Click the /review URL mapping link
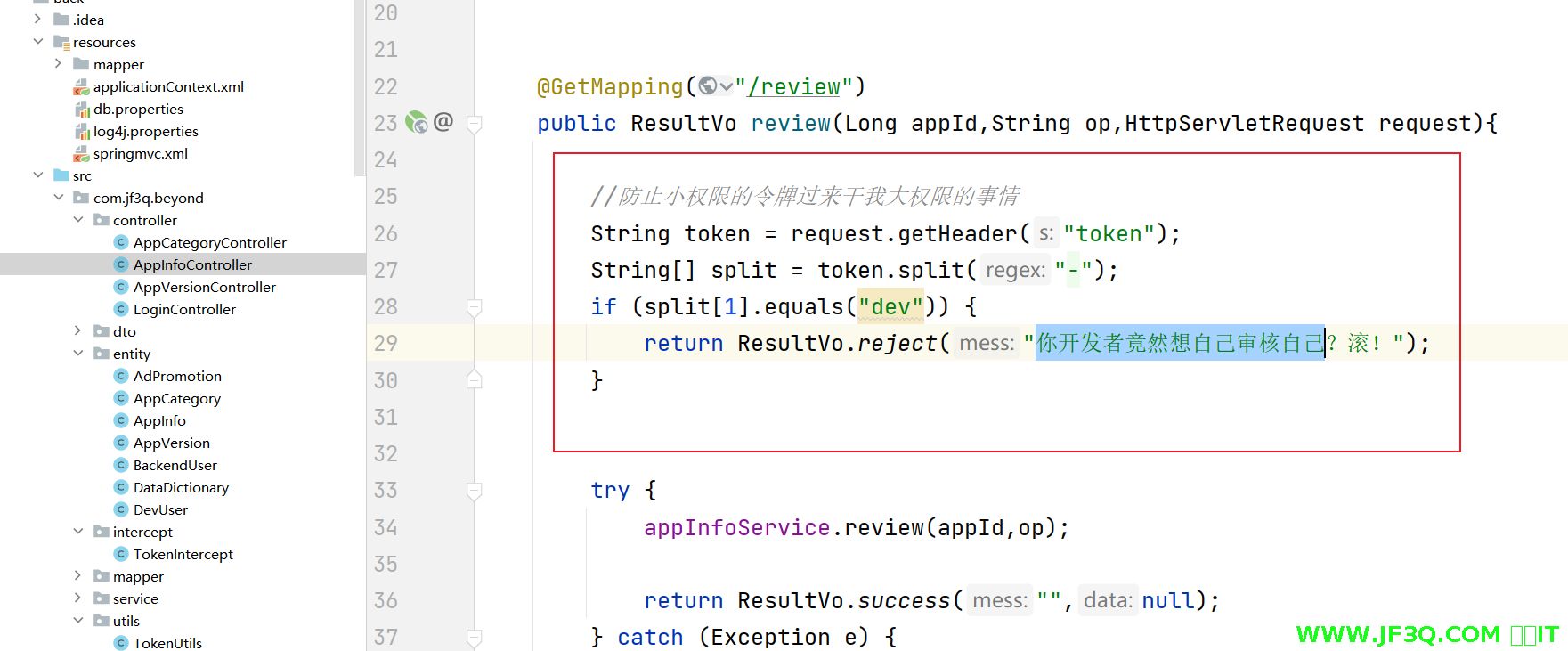This screenshot has height=651, width=1568. (794, 86)
